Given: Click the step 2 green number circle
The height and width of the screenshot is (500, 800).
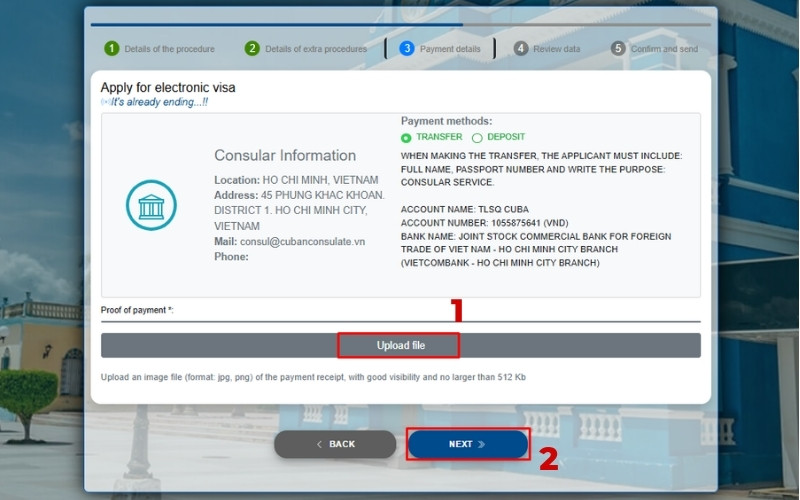Looking at the screenshot, I should point(252,48).
